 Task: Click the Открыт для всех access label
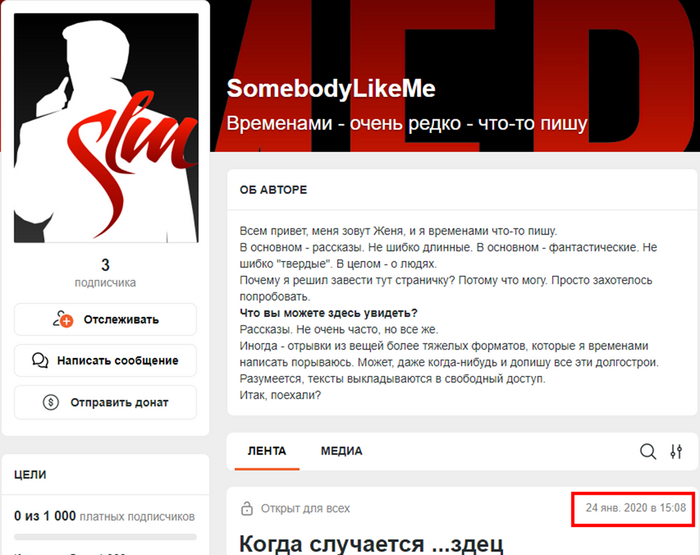[x=305, y=508]
